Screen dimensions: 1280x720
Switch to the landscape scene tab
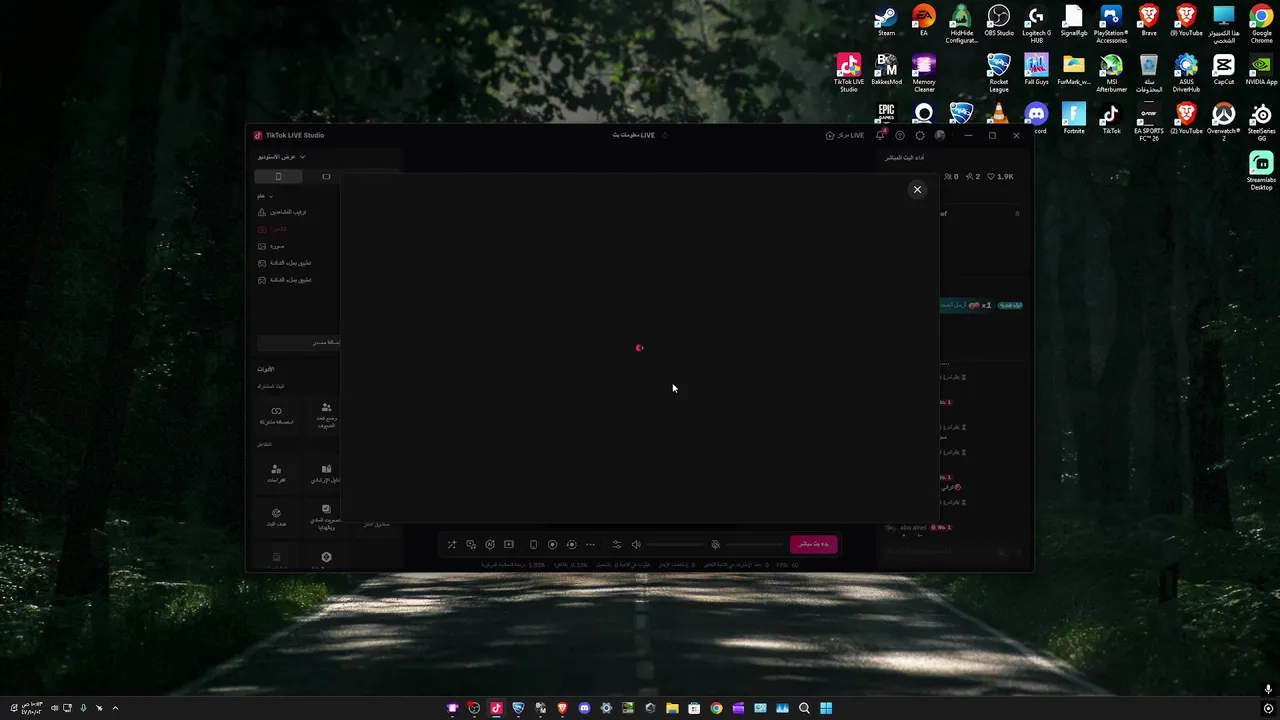(x=326, y=177)
